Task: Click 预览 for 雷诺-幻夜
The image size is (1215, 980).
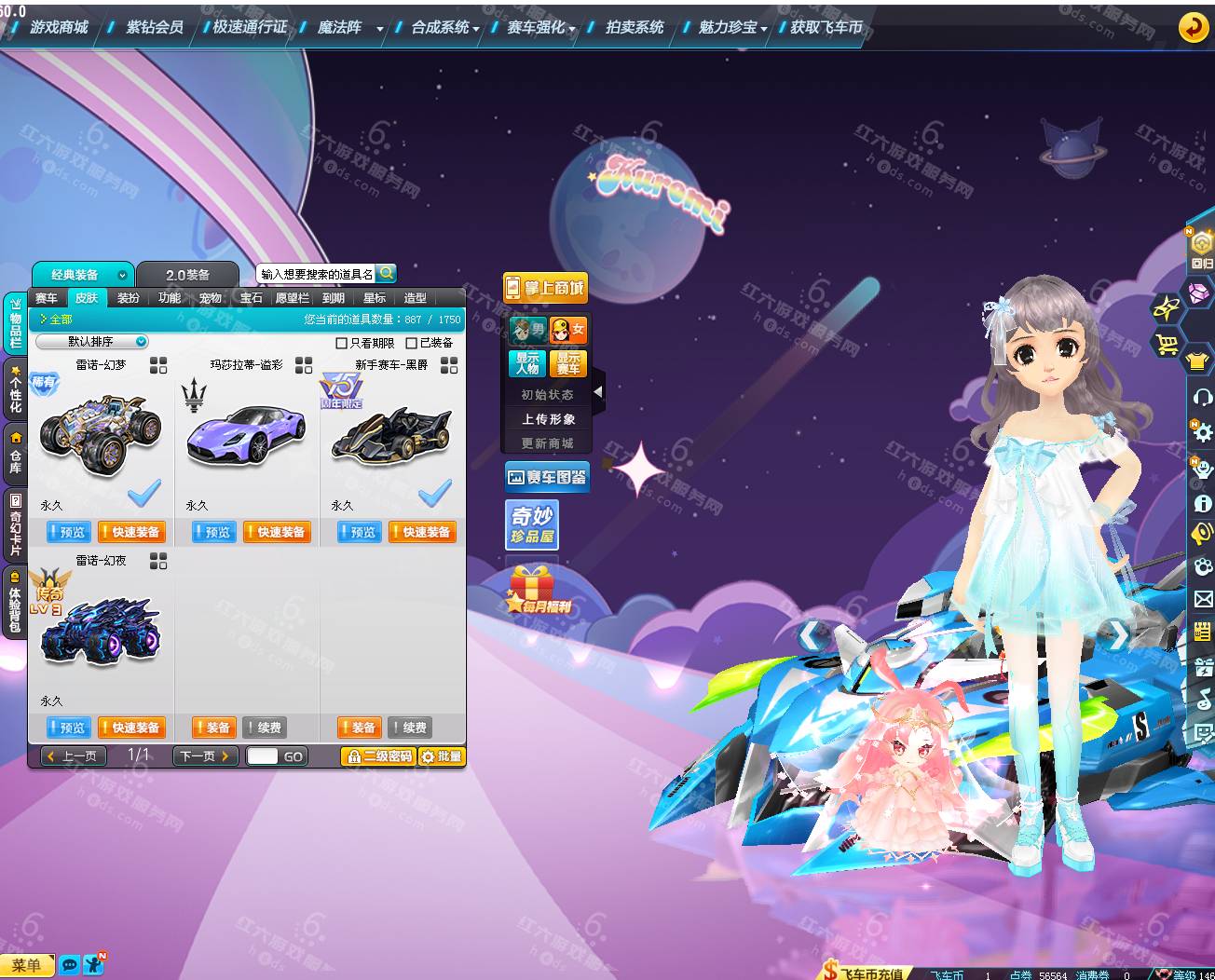Action: tap(68, 728)
